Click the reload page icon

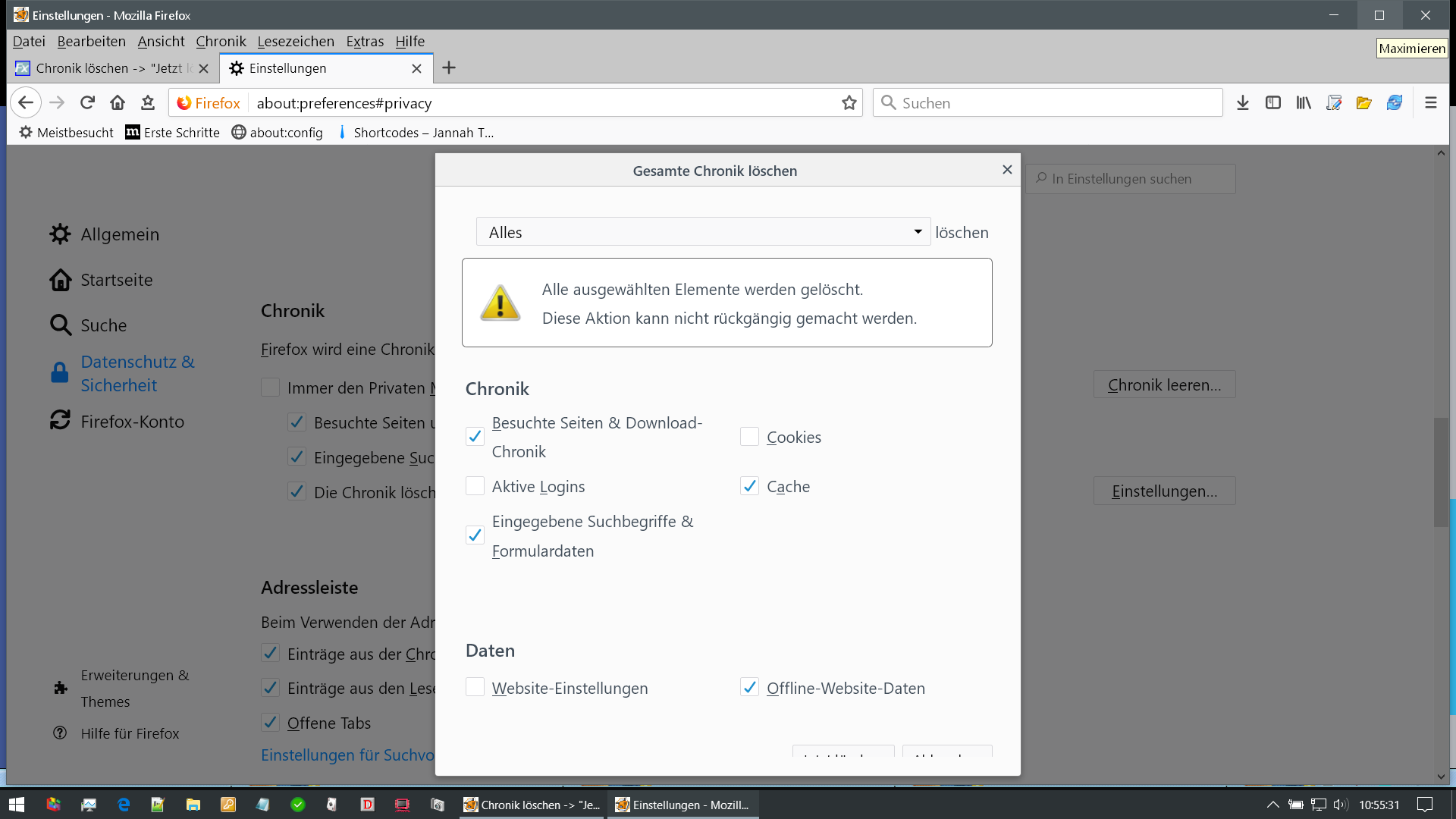coord(87,102)
